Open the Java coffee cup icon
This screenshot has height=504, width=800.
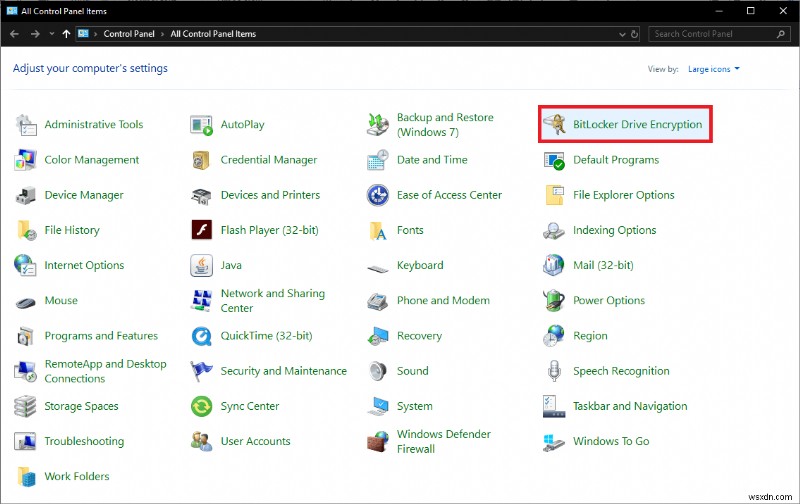[x=202, y=265]
